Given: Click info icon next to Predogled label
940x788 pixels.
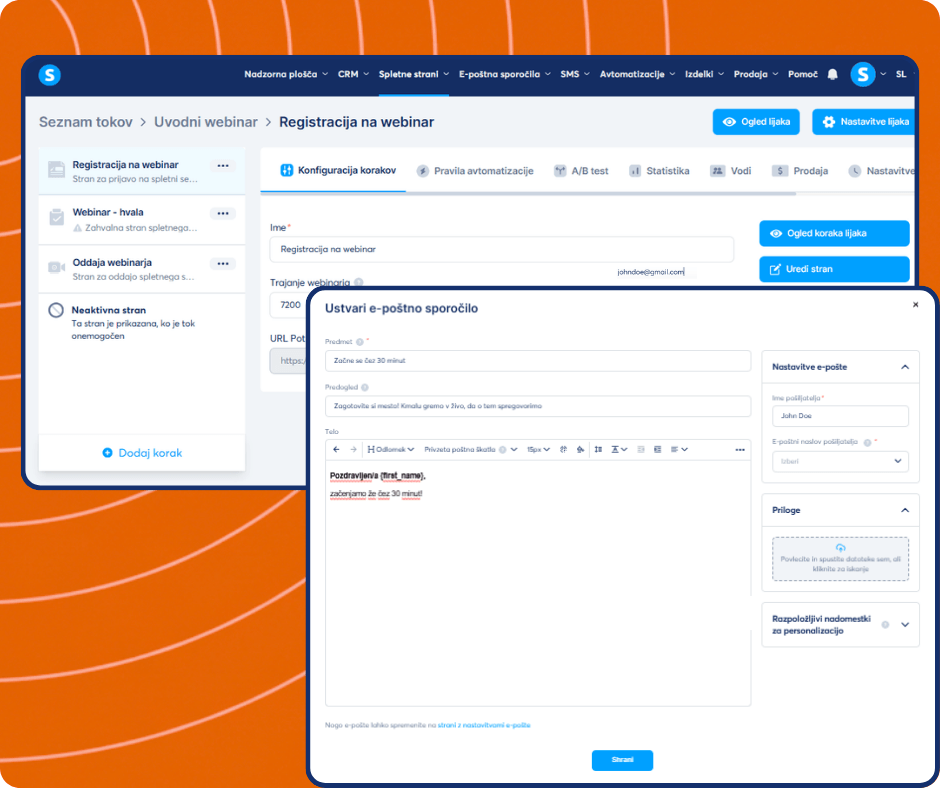Looking at the screenshot, I should [364, 387].
